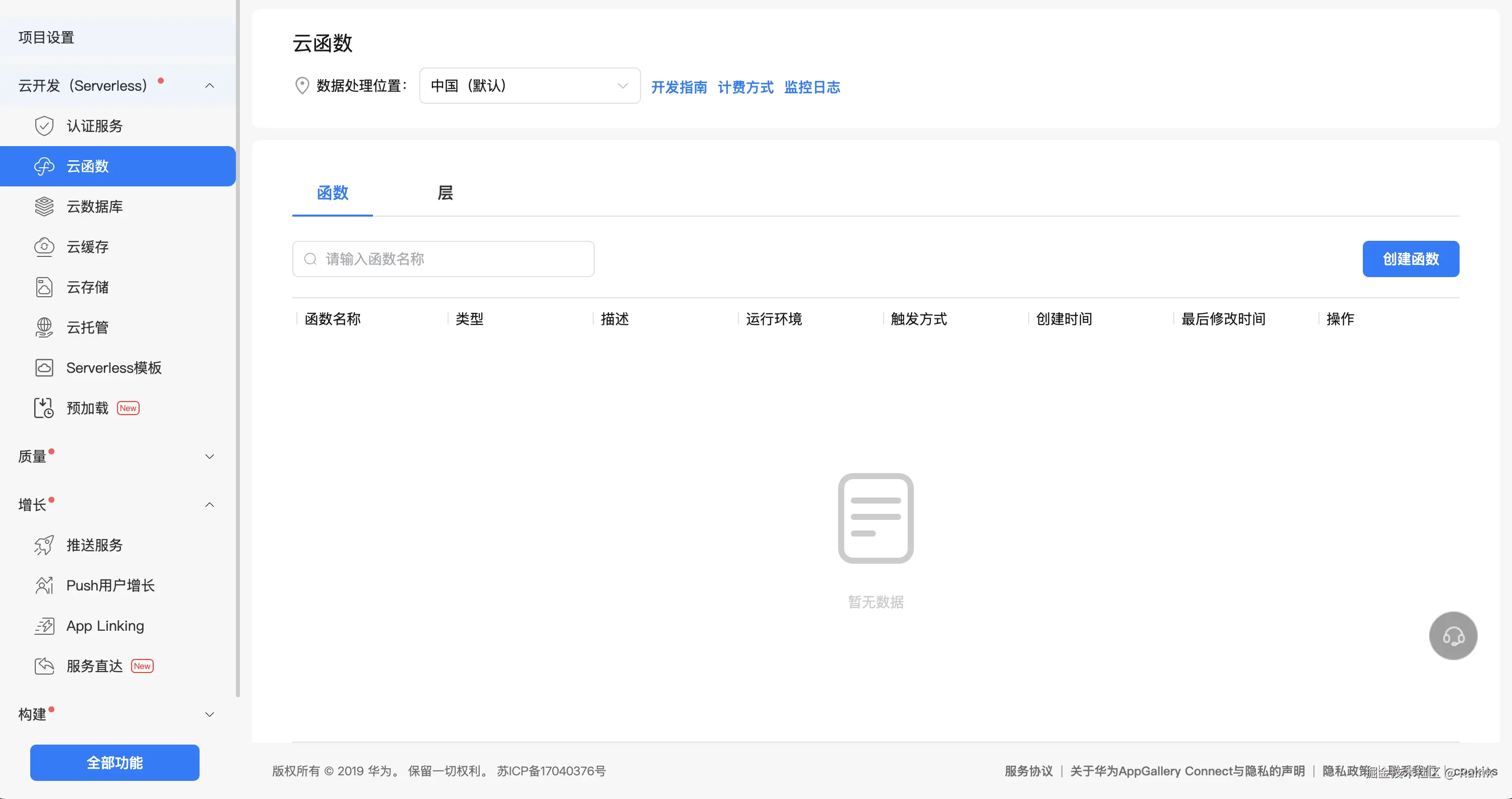1512x799 pixels.
Task: Collapse the 云开发 (Serverless) section
Action: [x=210, y=86]
